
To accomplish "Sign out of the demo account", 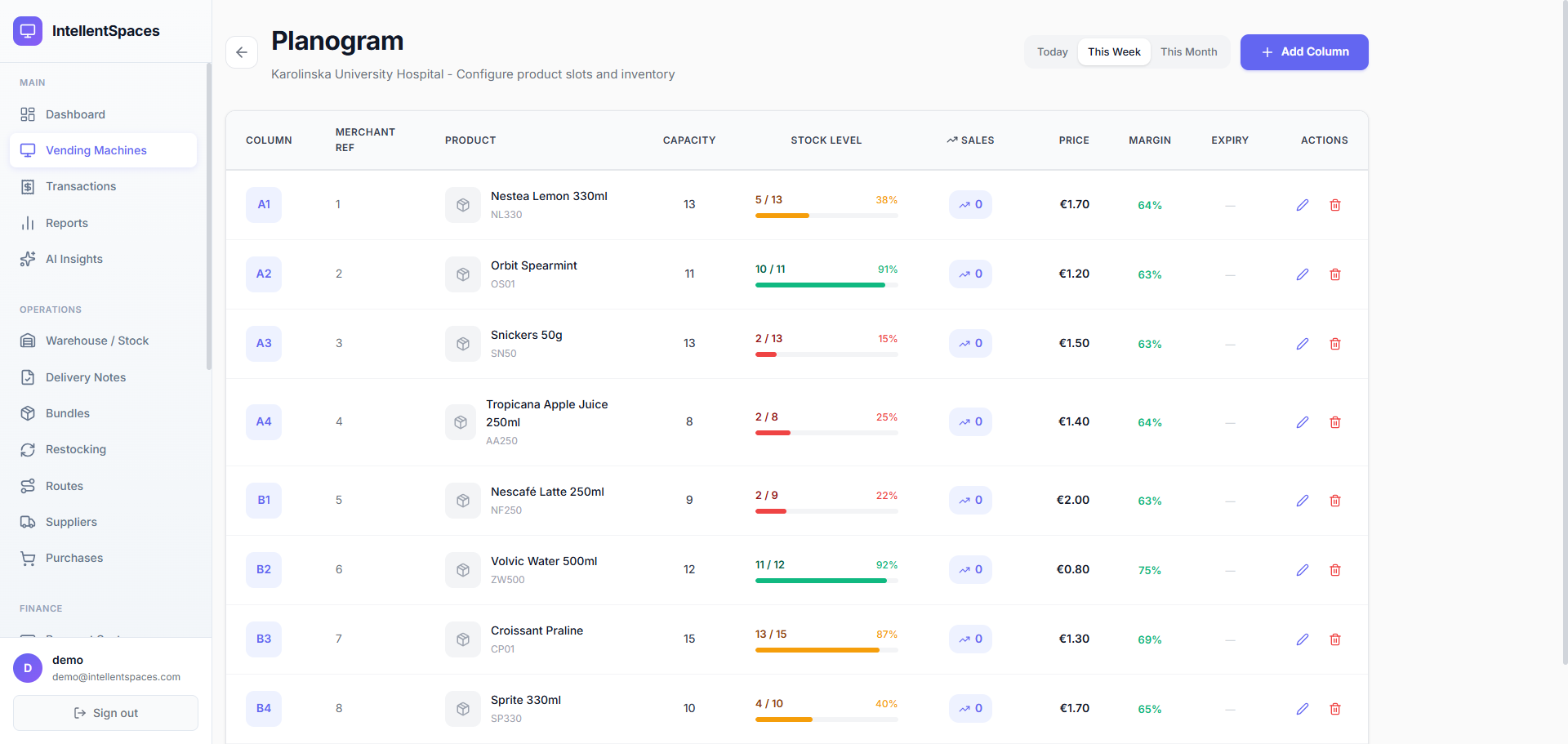I will [105, 713].
